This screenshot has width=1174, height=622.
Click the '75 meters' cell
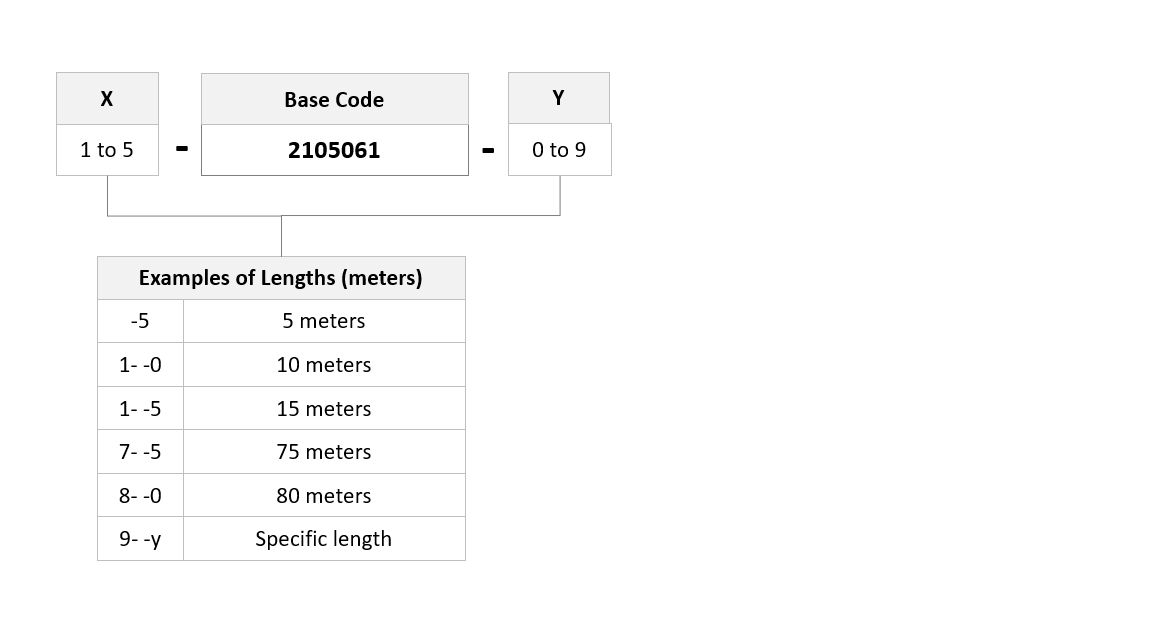[324, 451]
